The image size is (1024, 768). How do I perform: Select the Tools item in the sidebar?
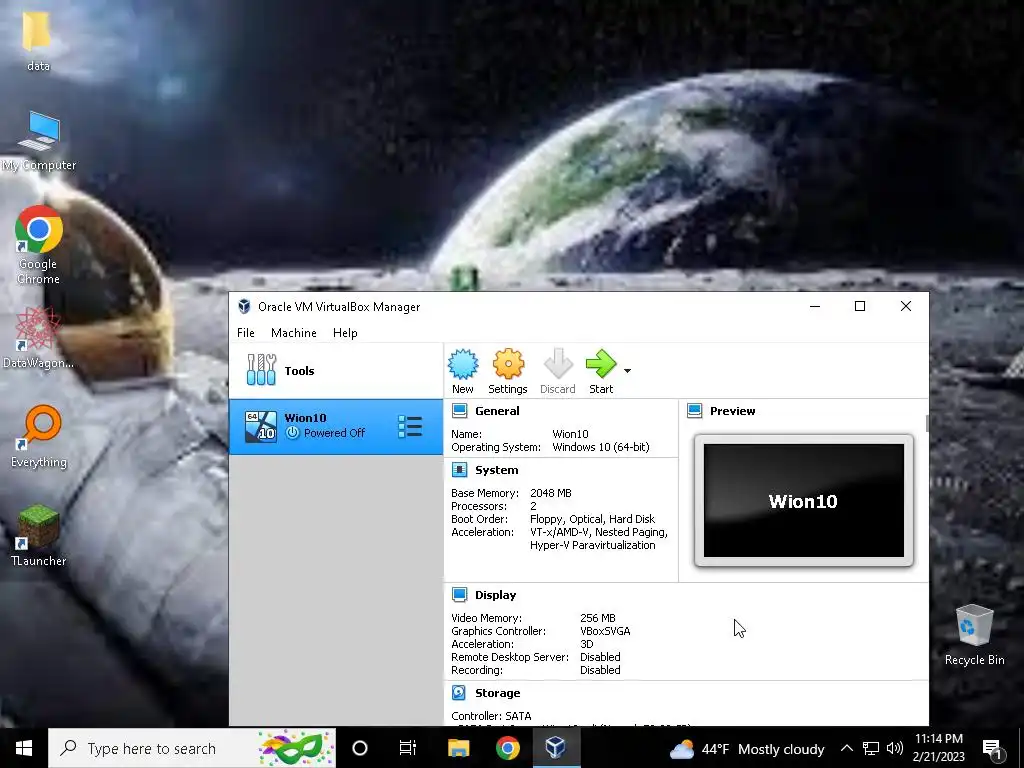(x=336, y=370)
